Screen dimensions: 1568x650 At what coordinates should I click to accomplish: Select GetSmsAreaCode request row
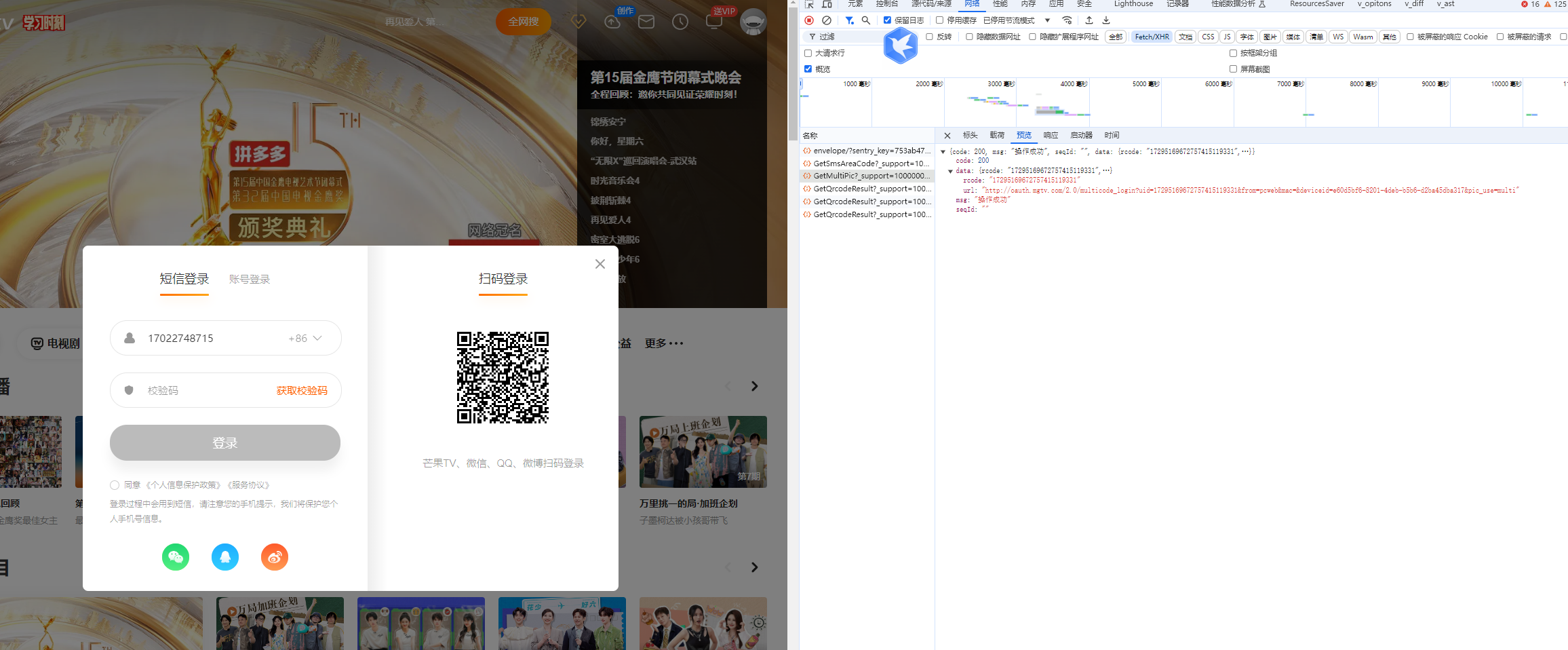point(867,164)
